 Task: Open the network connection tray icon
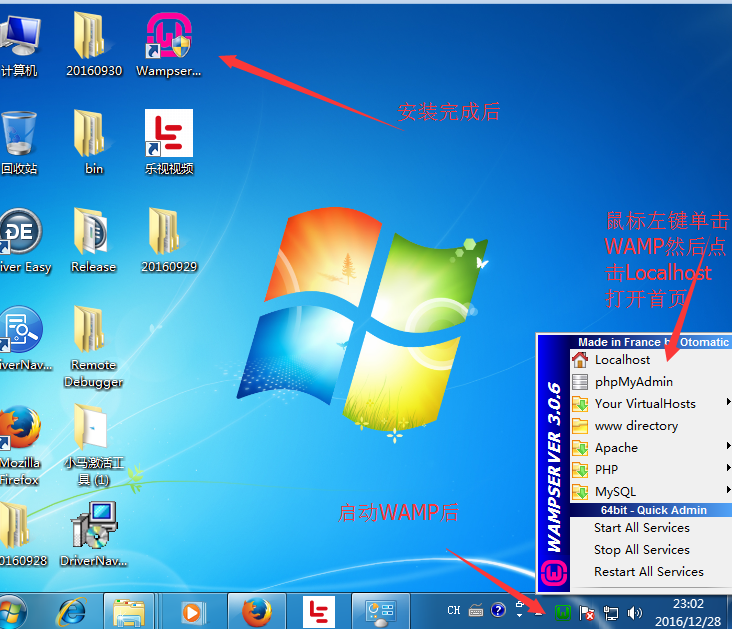[611, 612]
